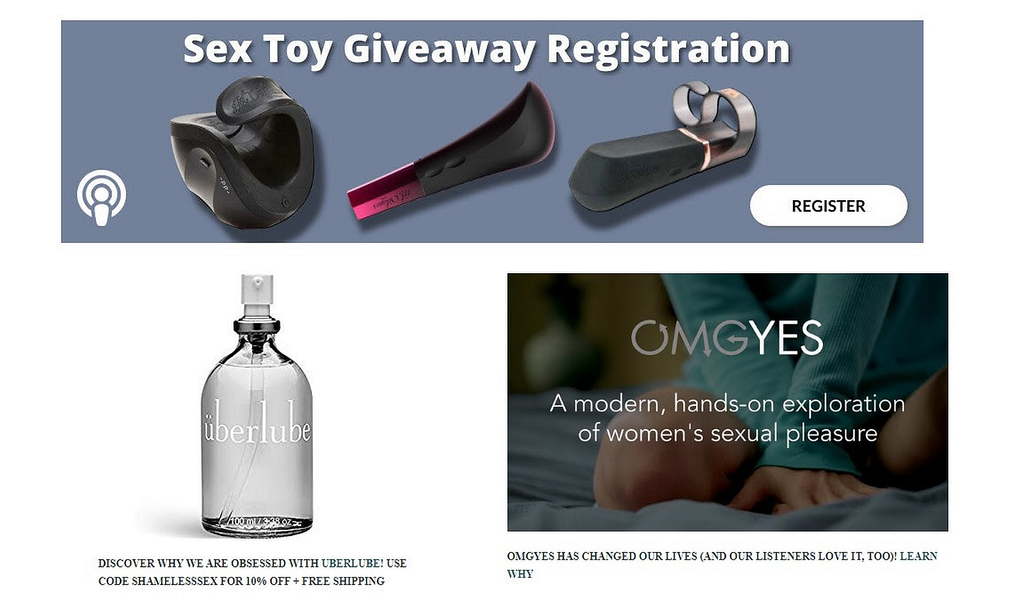Open the UBERLUBE link in the caption
This screenshot has width=1024, height=600.
click(353, 563)
